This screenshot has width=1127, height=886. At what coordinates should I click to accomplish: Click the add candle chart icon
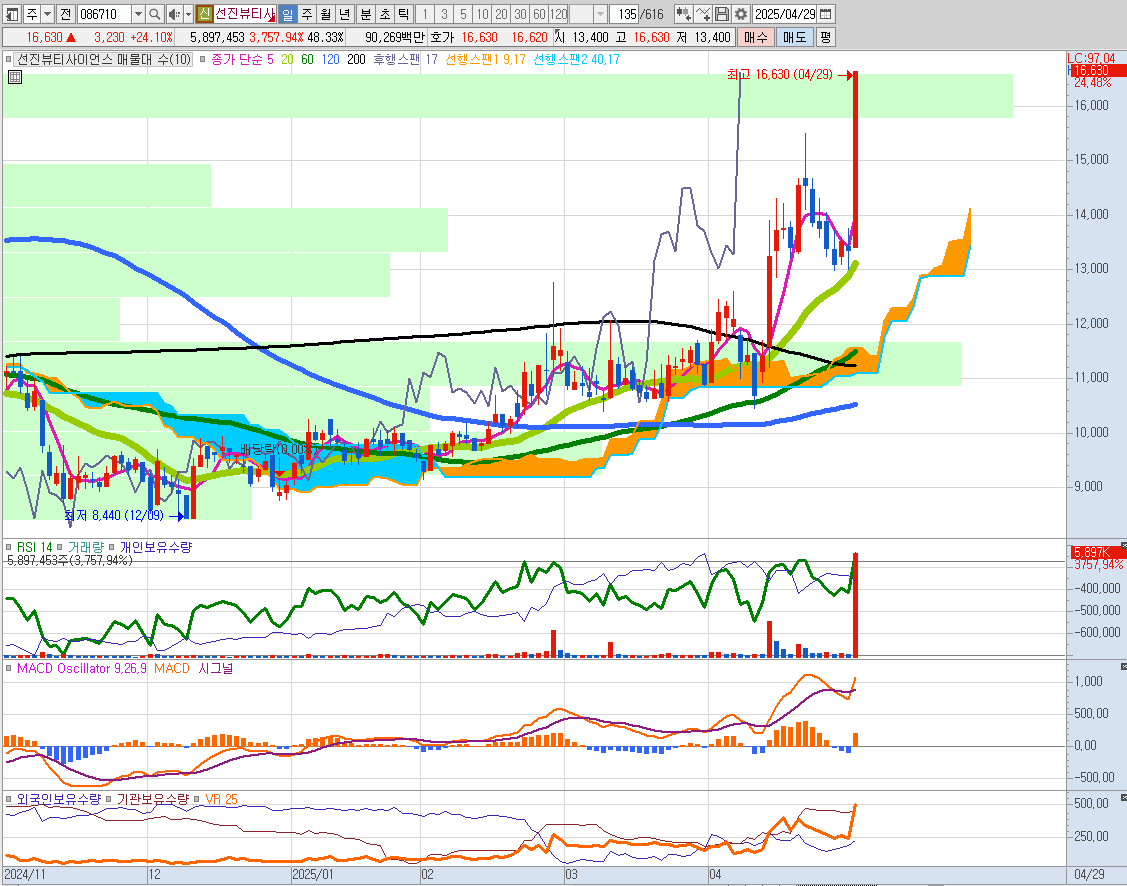click(x=684, y=14)
